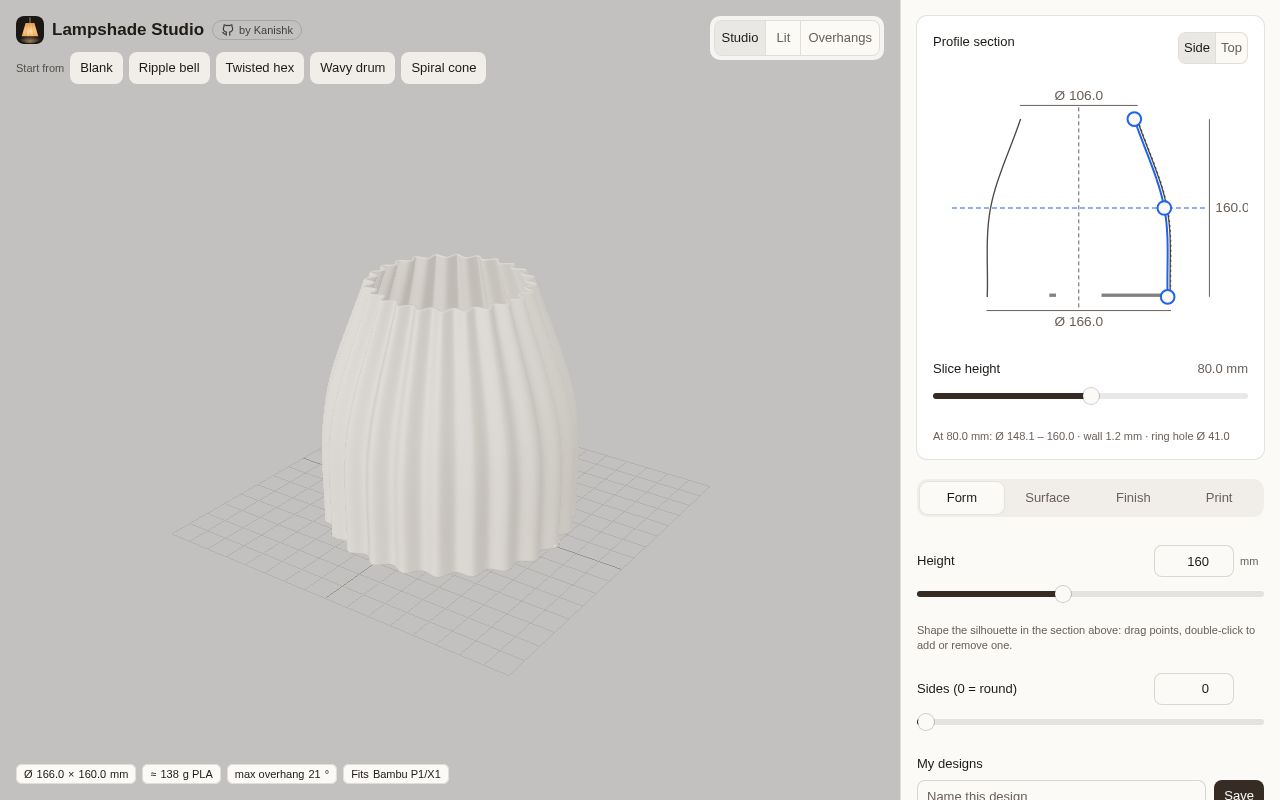The height and width of the screenshot is (800, 1280).
Task: Open the Form tab
Action: 962,498
